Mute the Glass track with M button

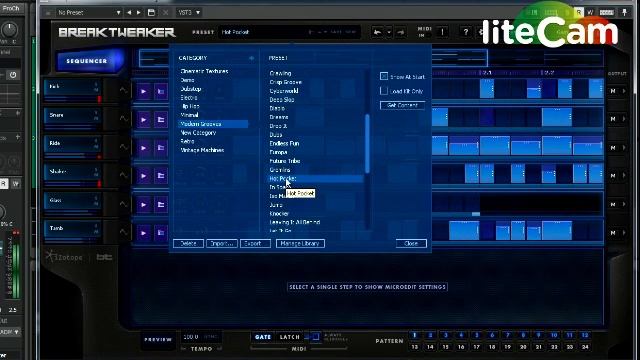click(613, 204)
